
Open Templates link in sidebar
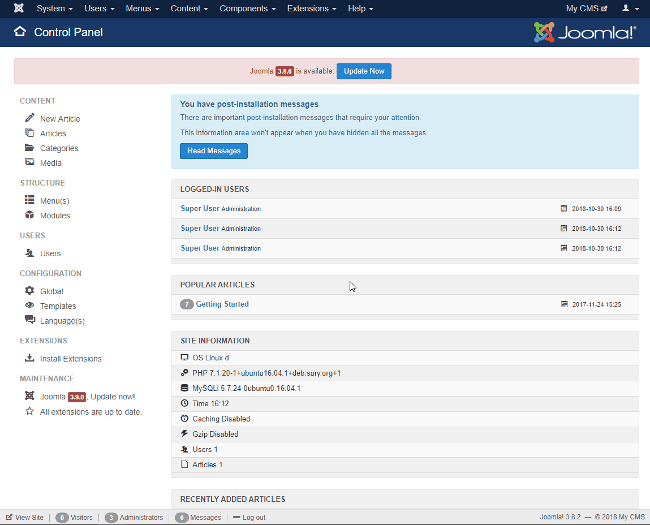(x=58, y=306)
